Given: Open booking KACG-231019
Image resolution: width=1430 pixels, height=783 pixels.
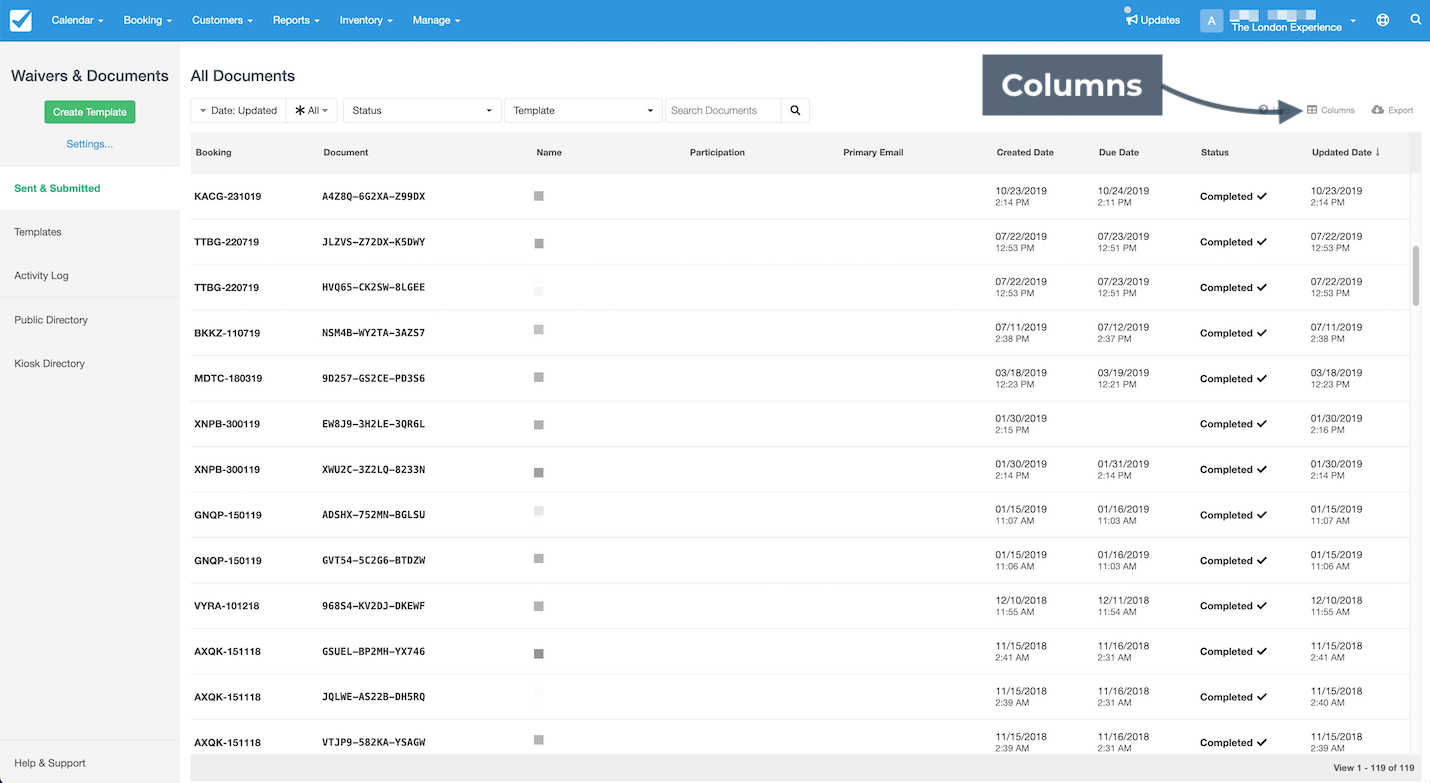Looking at the screenshot, I should [227, 196].
